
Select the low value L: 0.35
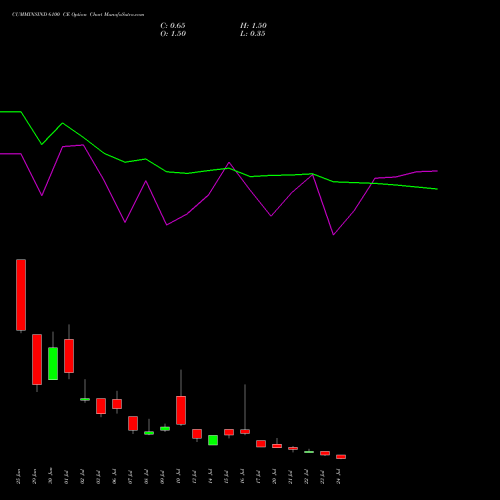pos(253,34)
